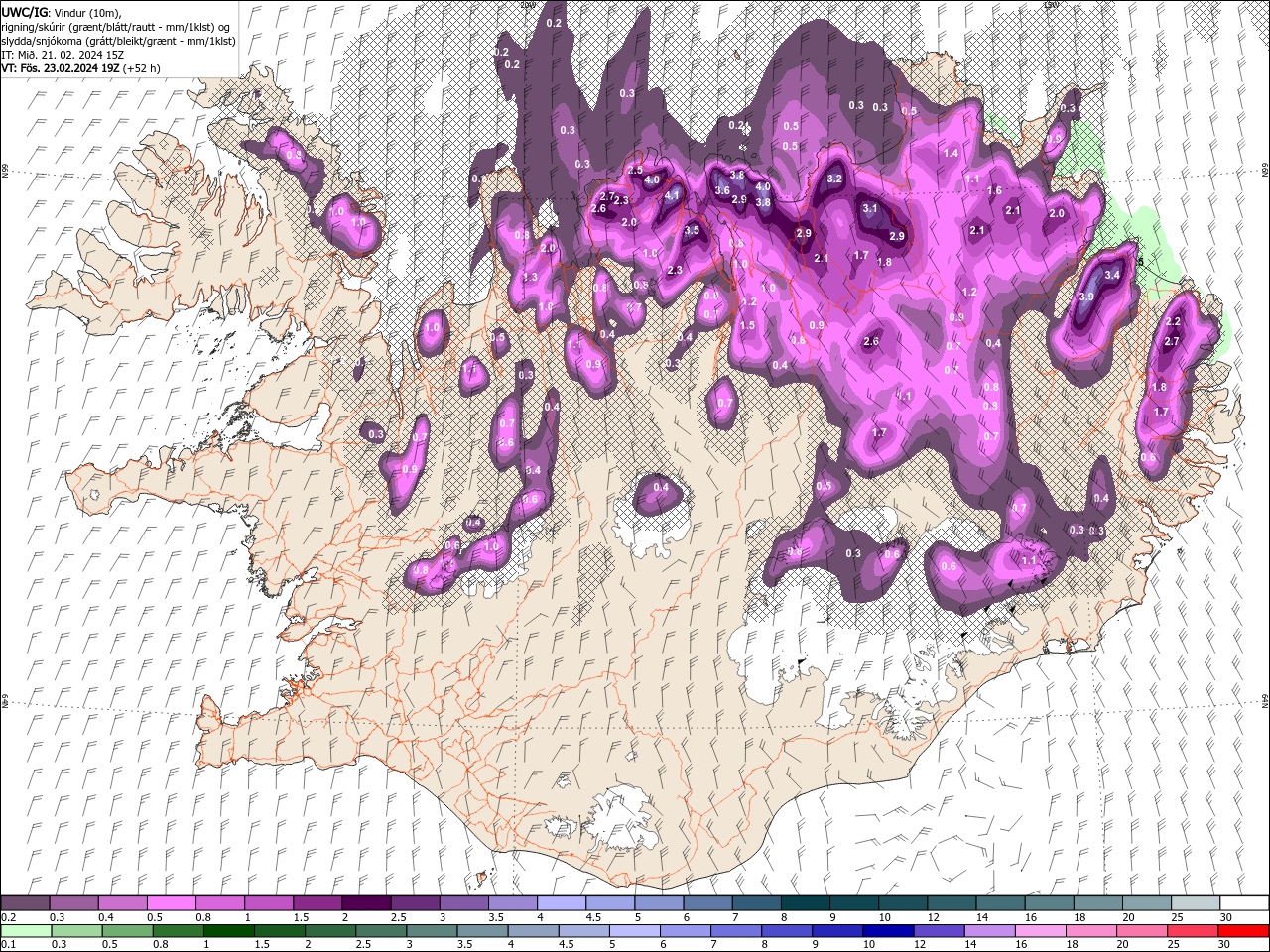Select the pale green 0.1 mm rain swatch
The height and width of the screenshot is (952, 1270).
coord(26,931)
